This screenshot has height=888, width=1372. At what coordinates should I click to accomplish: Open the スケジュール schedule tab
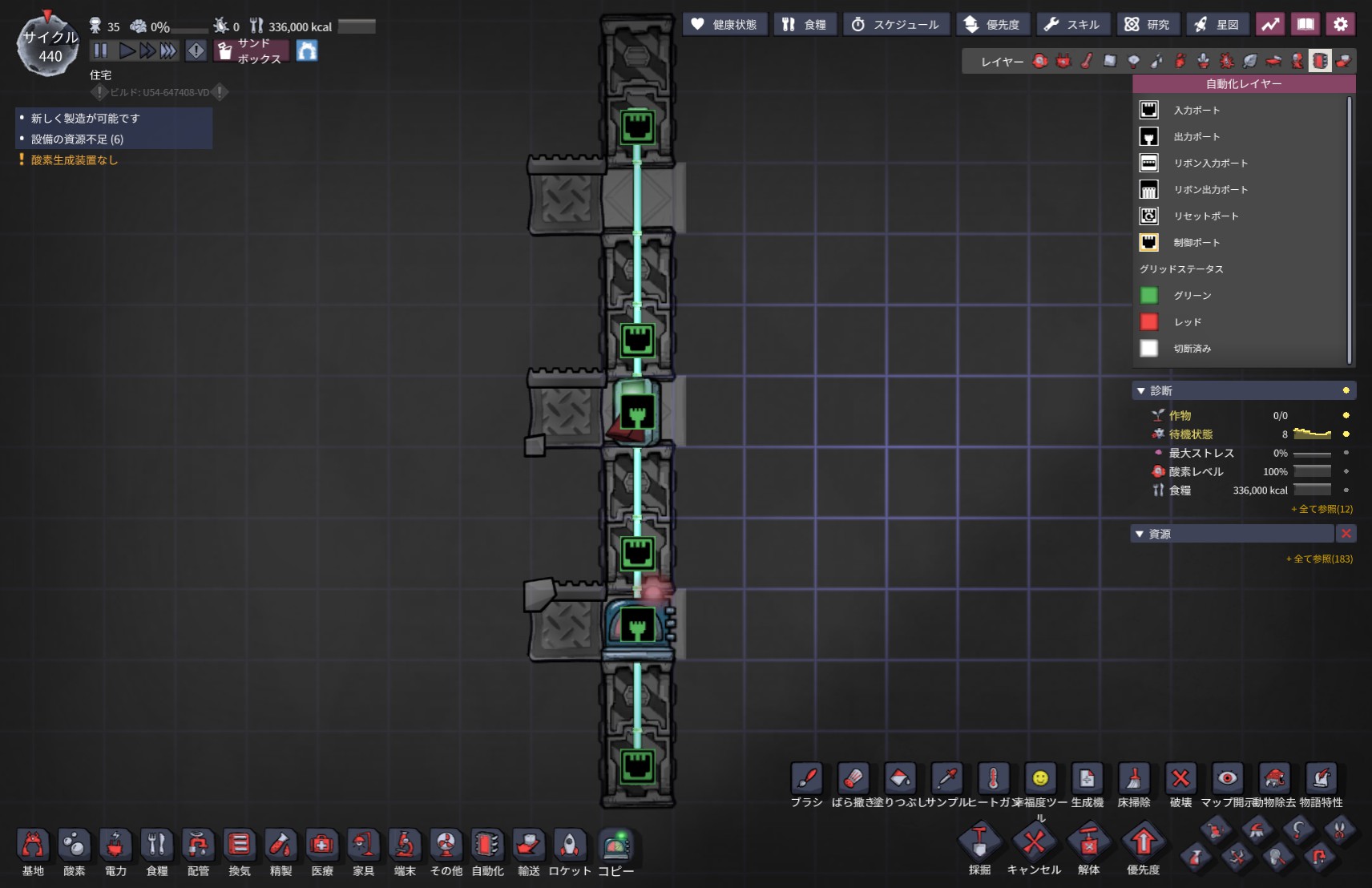point(896,24)
